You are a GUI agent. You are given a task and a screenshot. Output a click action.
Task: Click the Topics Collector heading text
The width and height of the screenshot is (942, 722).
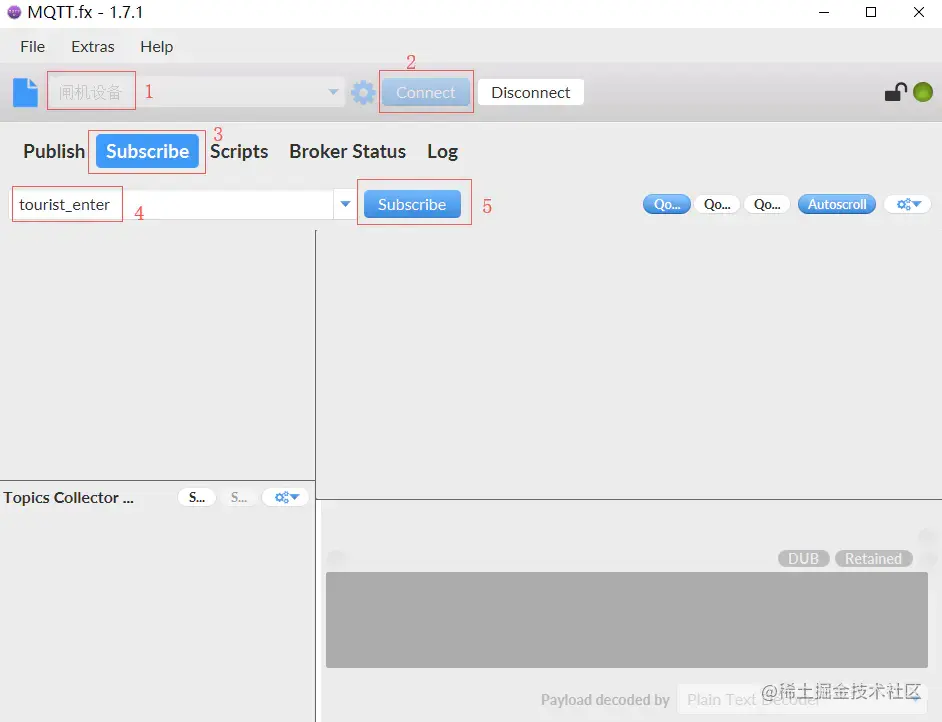click(x=68, y=498)
